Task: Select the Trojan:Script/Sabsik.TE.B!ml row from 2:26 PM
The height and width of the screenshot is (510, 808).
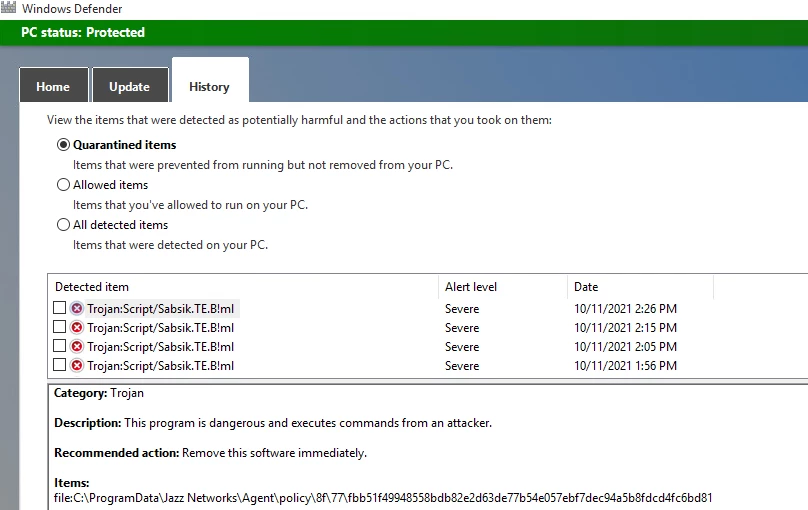Action: click(160, 309)
